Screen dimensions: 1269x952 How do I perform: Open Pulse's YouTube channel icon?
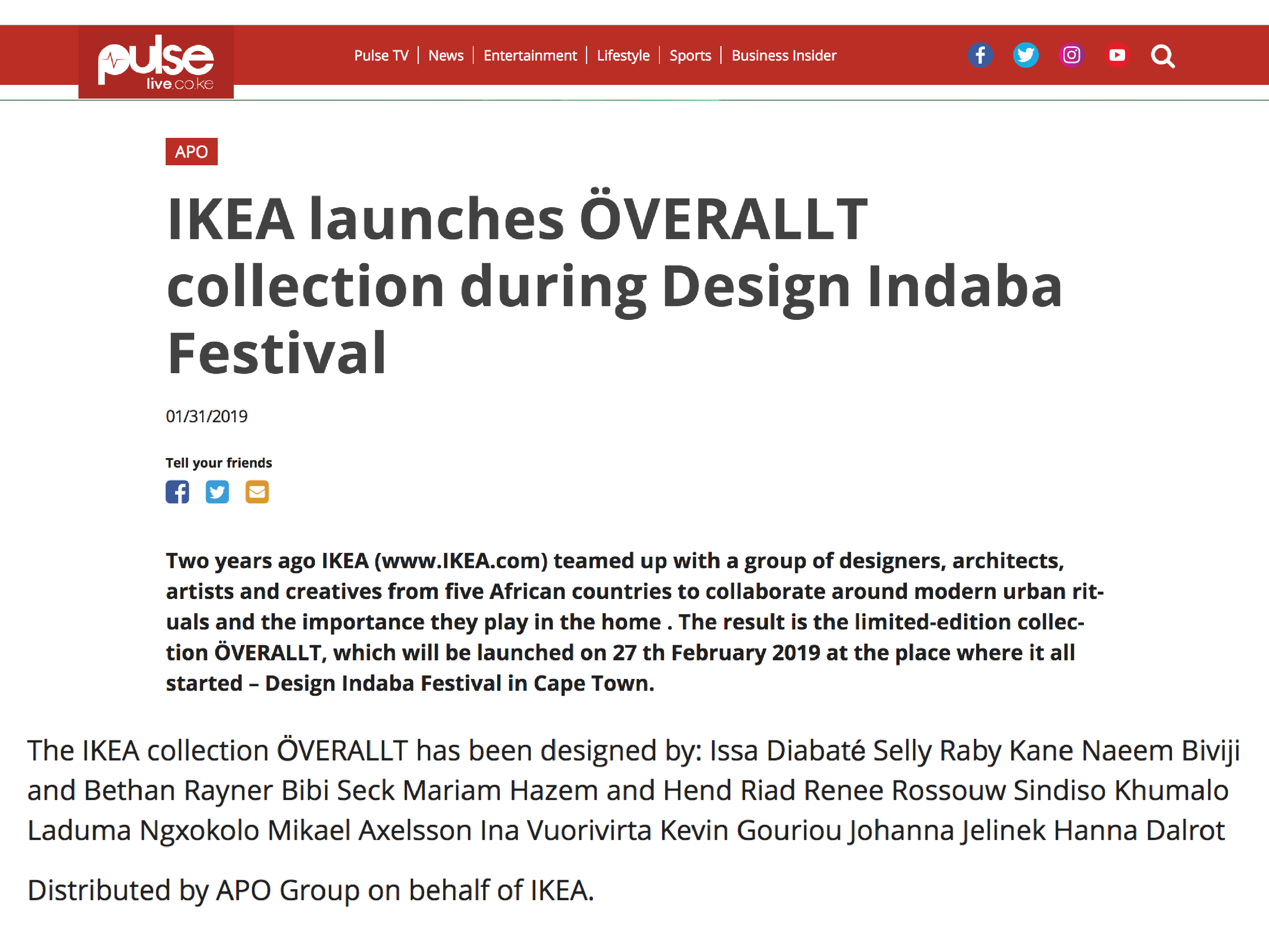(1116, 56)
